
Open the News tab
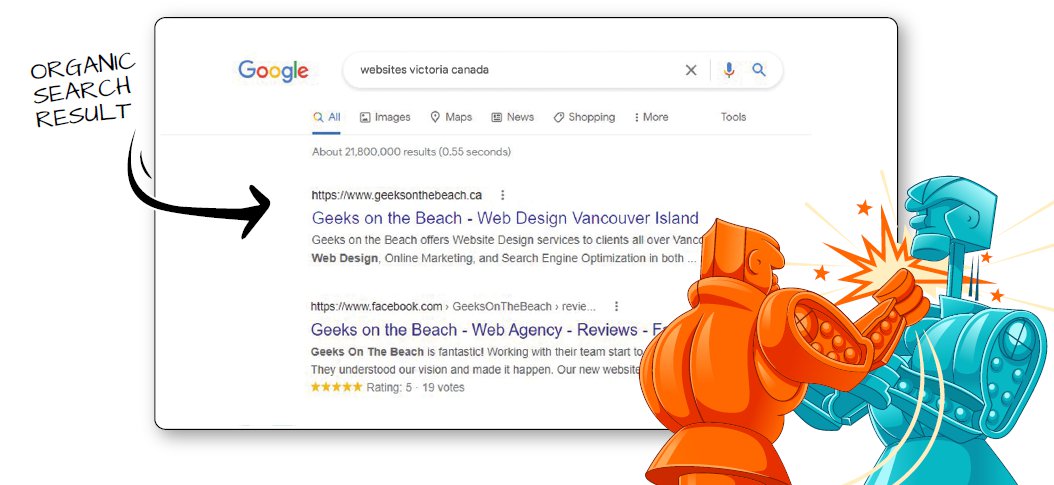click(513, 117)
